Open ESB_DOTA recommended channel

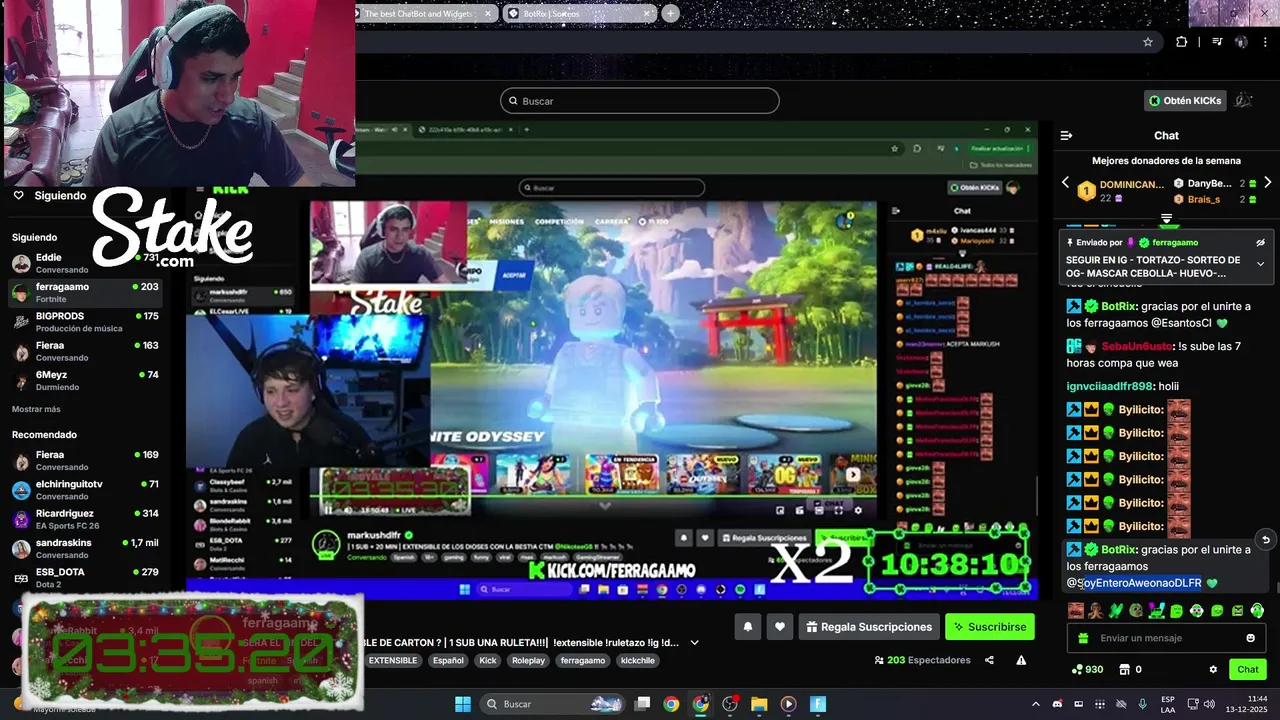coord(85,578)
